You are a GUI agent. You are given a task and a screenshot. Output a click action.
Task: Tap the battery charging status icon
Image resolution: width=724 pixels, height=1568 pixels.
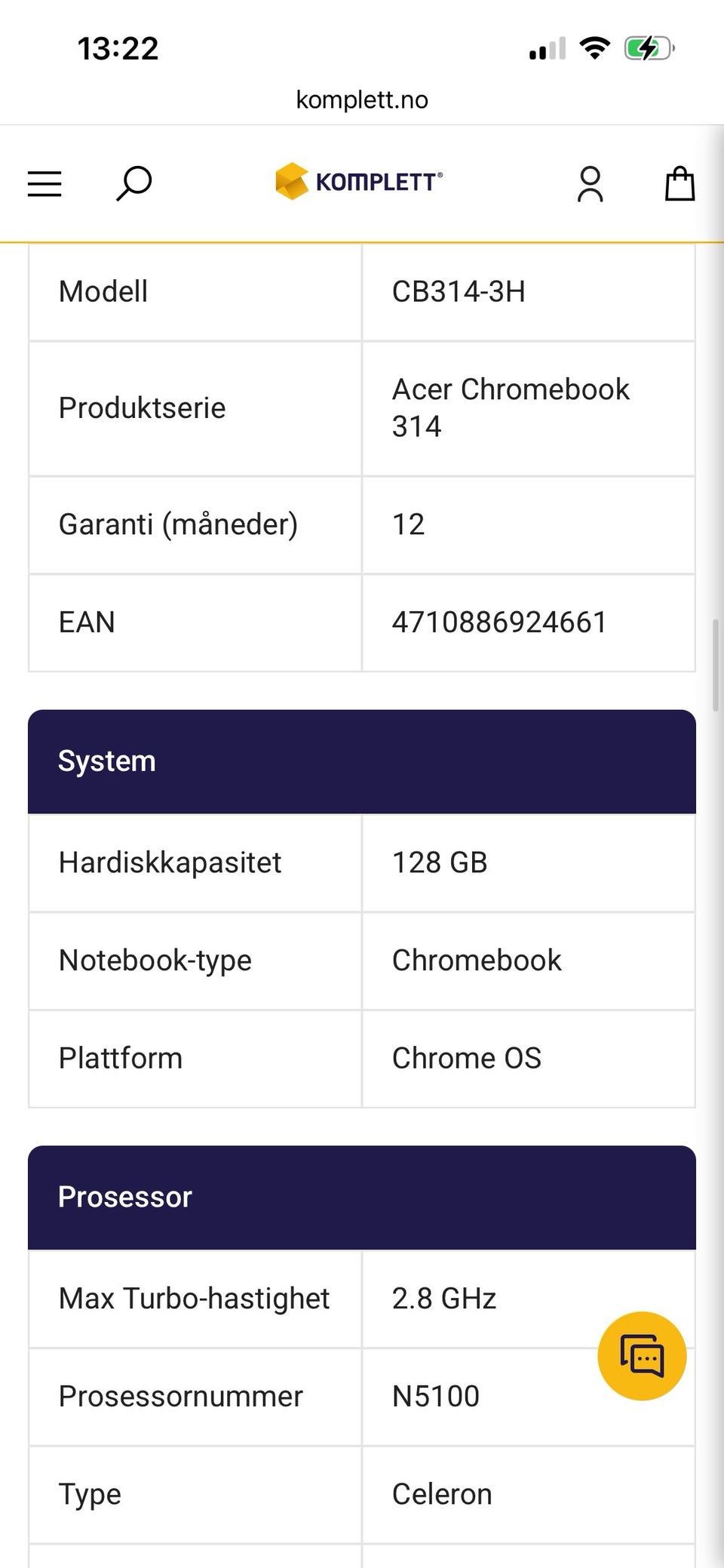tap(649, 49)
